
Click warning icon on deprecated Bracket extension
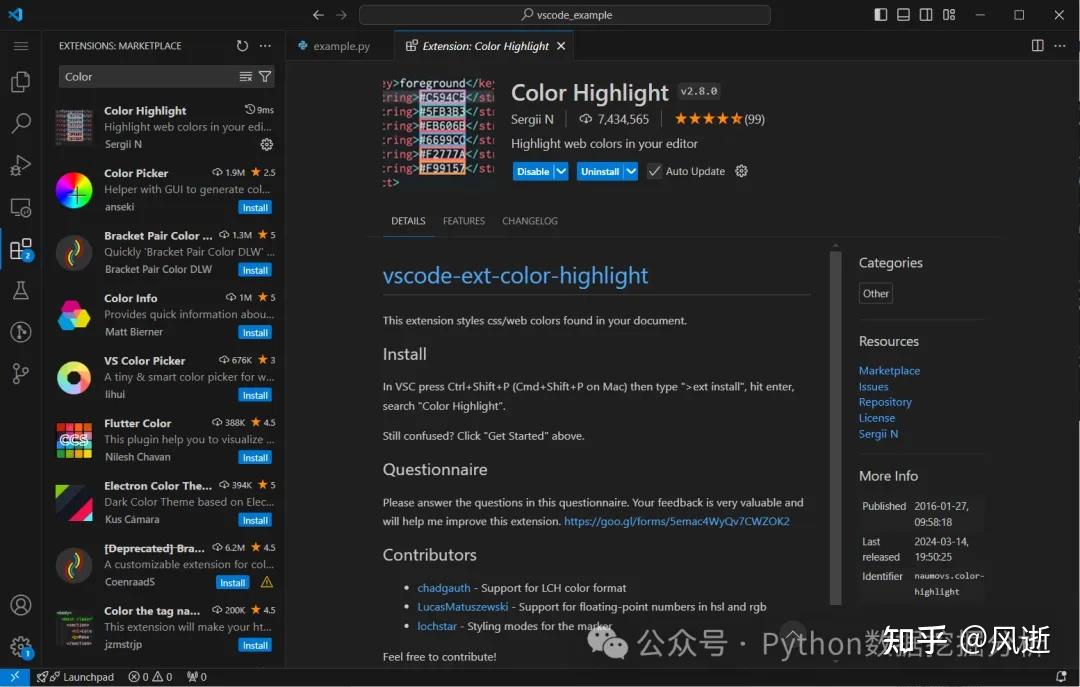267,582
